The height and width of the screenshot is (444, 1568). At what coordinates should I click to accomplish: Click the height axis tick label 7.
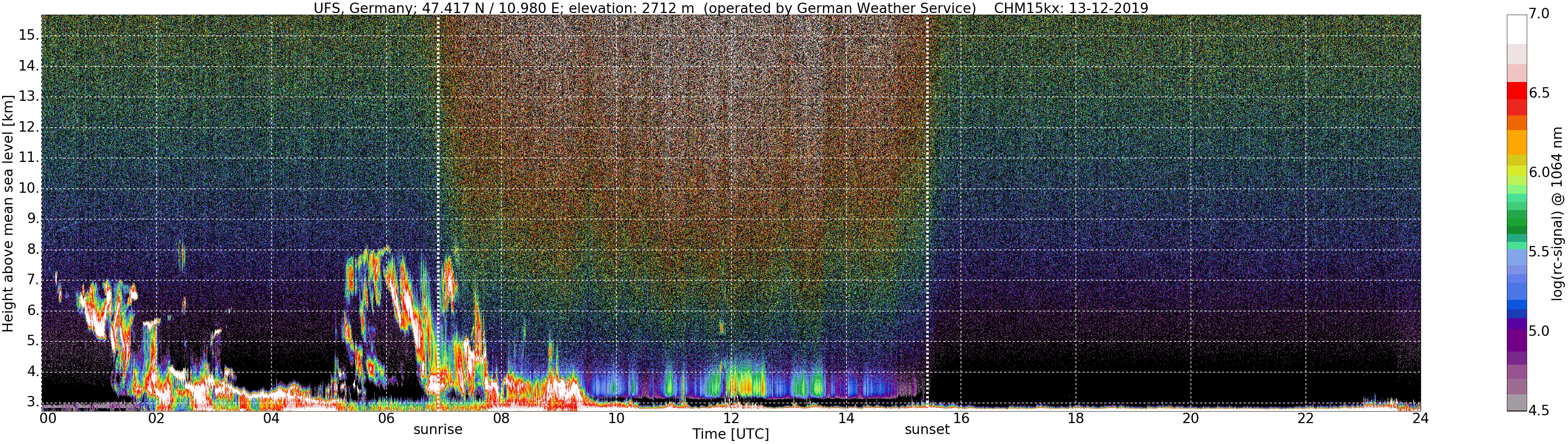32,281
